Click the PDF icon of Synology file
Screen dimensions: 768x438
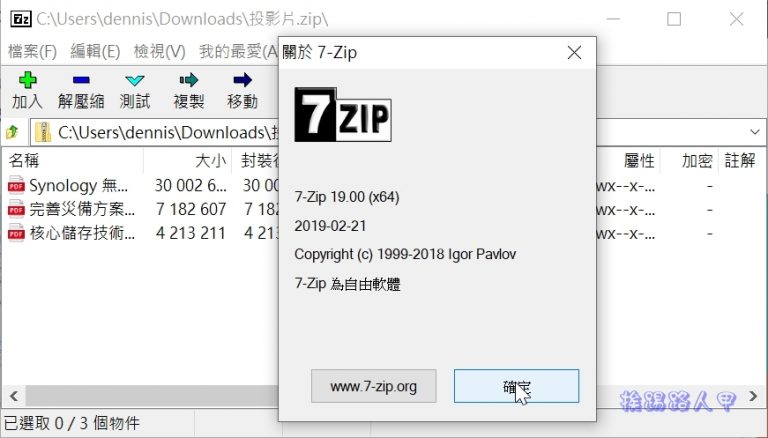pyautogui.click(x=16, y=185)
